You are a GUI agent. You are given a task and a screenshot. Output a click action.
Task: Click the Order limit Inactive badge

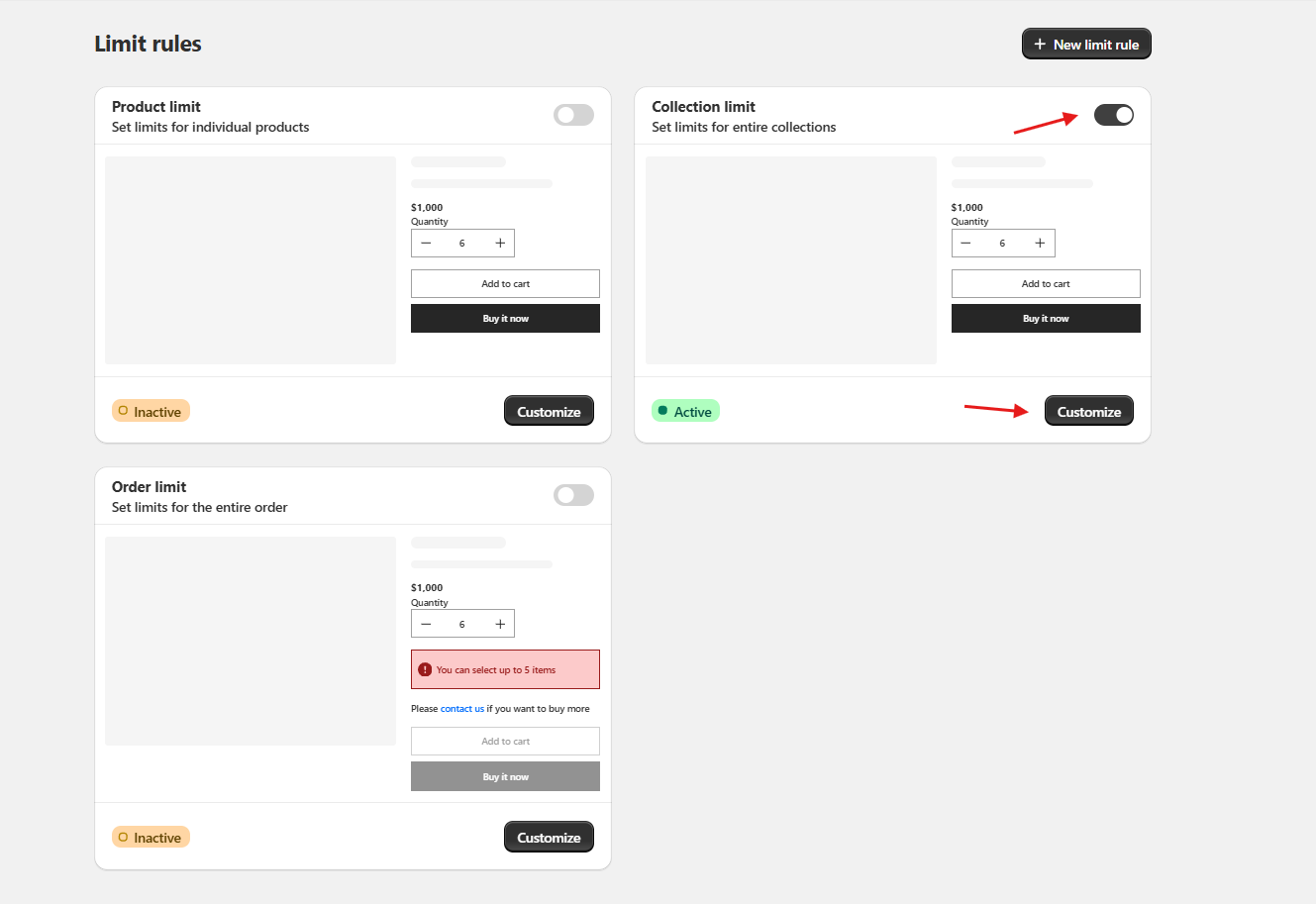(x=151, y=838)
